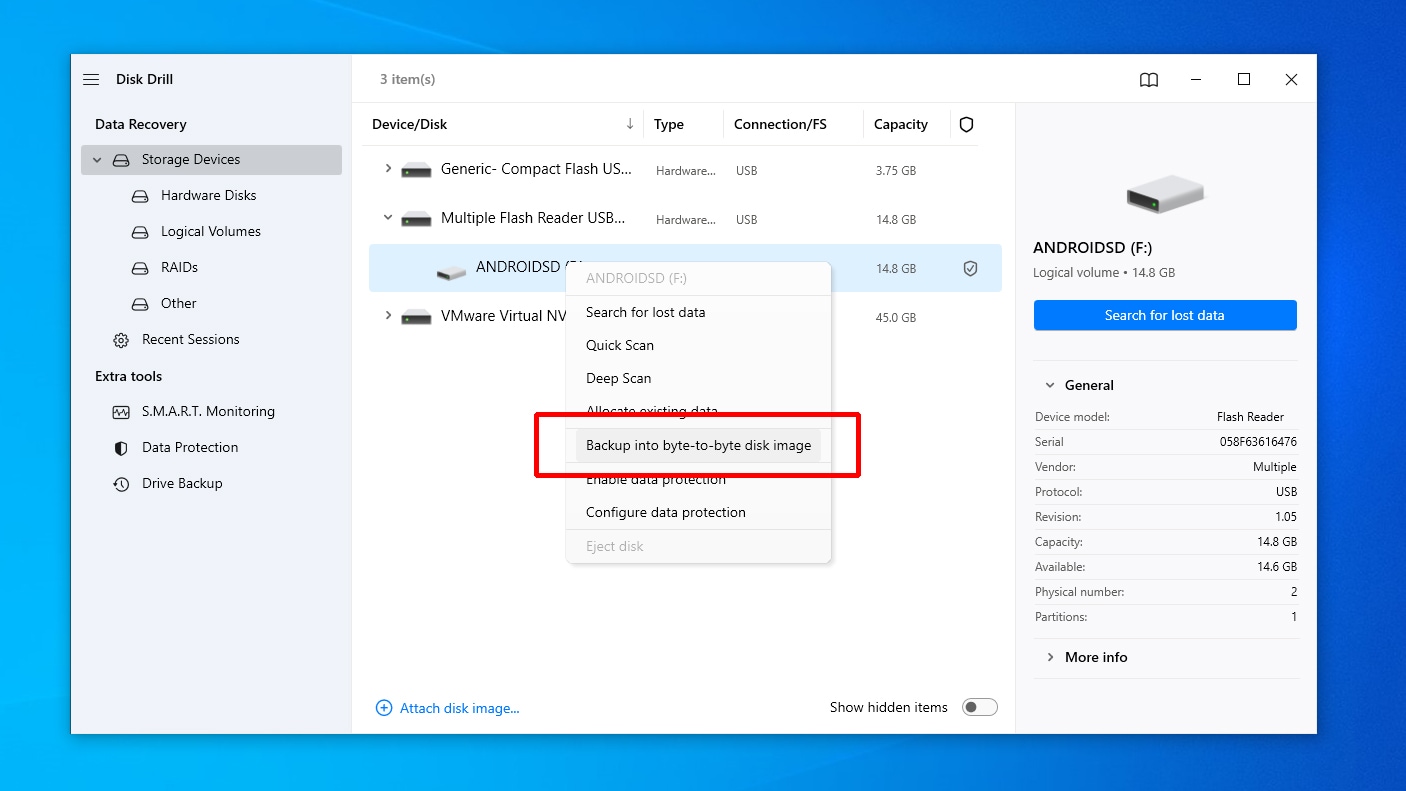The width and height of the screenshot is (1406, 791).
Task: Choose Enable data protection entry
Action: coord(698,479)
